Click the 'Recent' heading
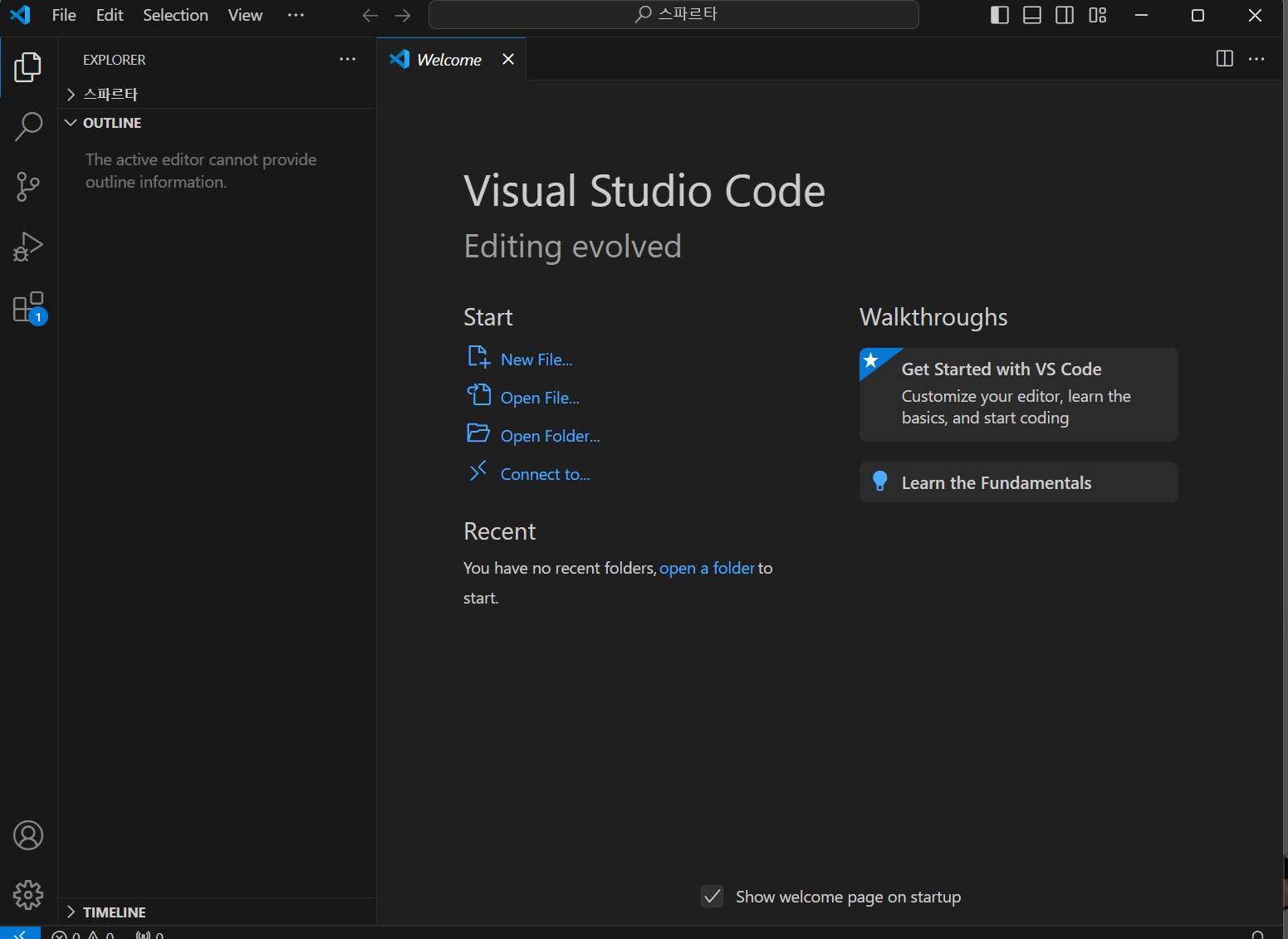The image size is (1288, 939). coord(499,531)
